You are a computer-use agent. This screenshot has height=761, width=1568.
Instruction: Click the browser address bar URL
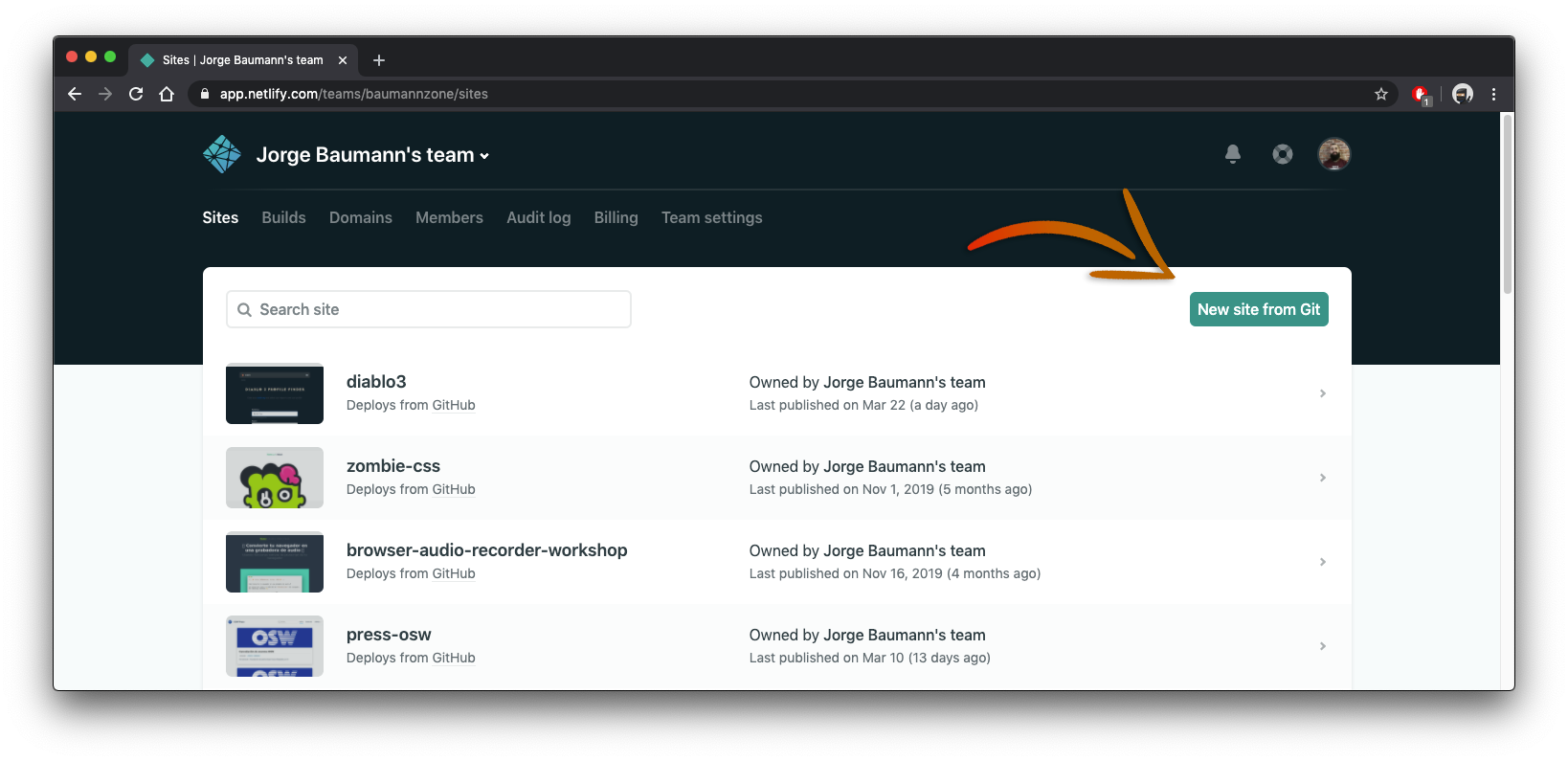point(354,94)
